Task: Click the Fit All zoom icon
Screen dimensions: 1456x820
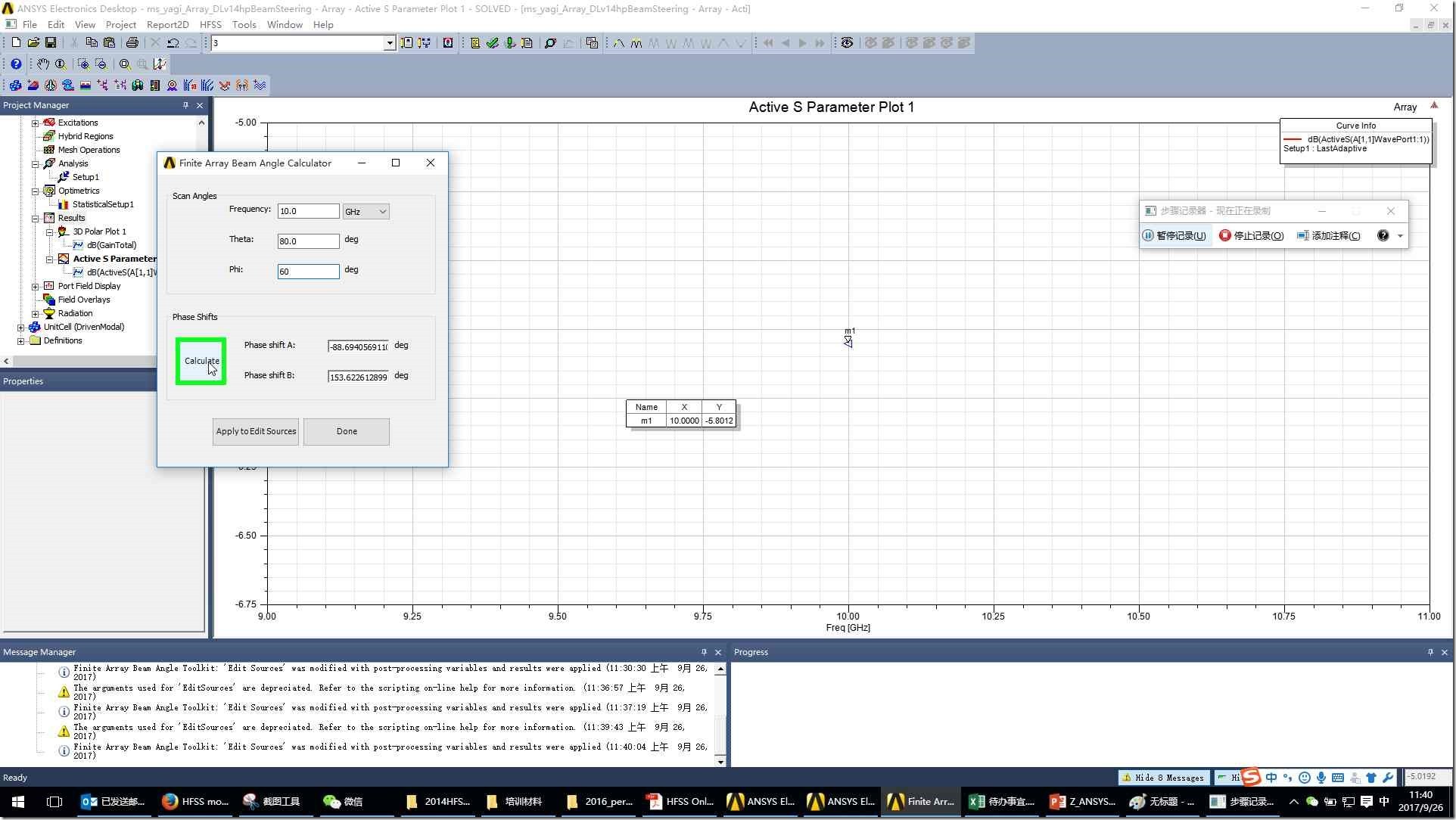Action: (125, 64)
